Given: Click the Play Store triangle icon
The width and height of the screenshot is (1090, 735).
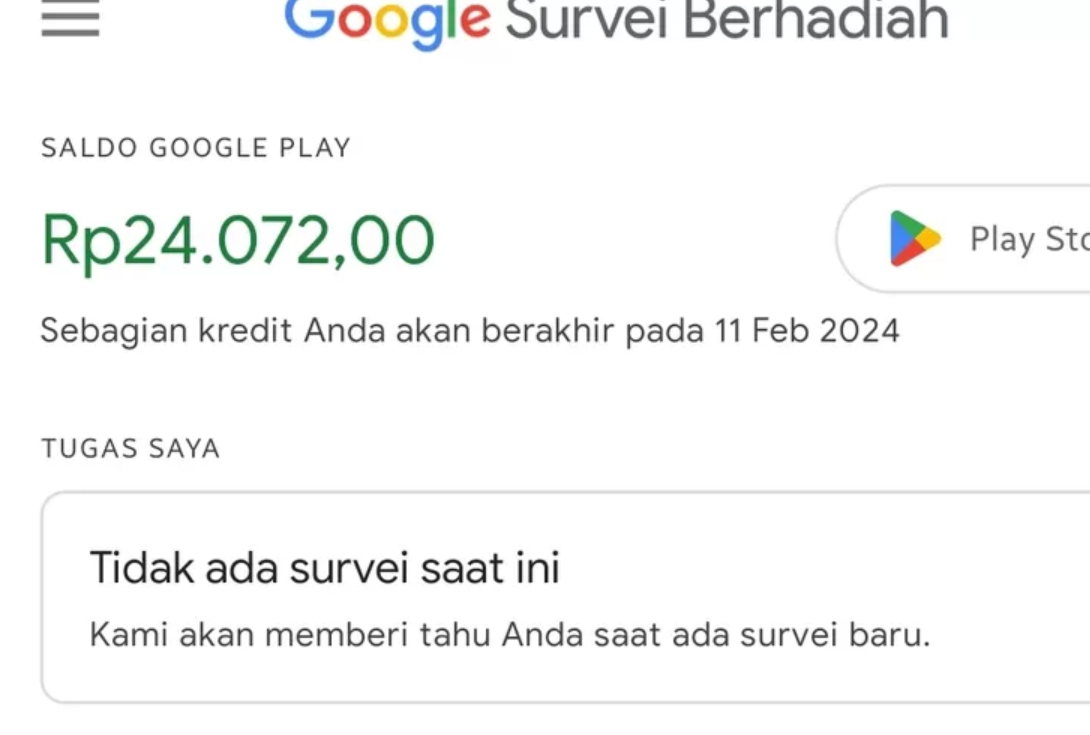Looking at the screenshot, I should point(915,239).
